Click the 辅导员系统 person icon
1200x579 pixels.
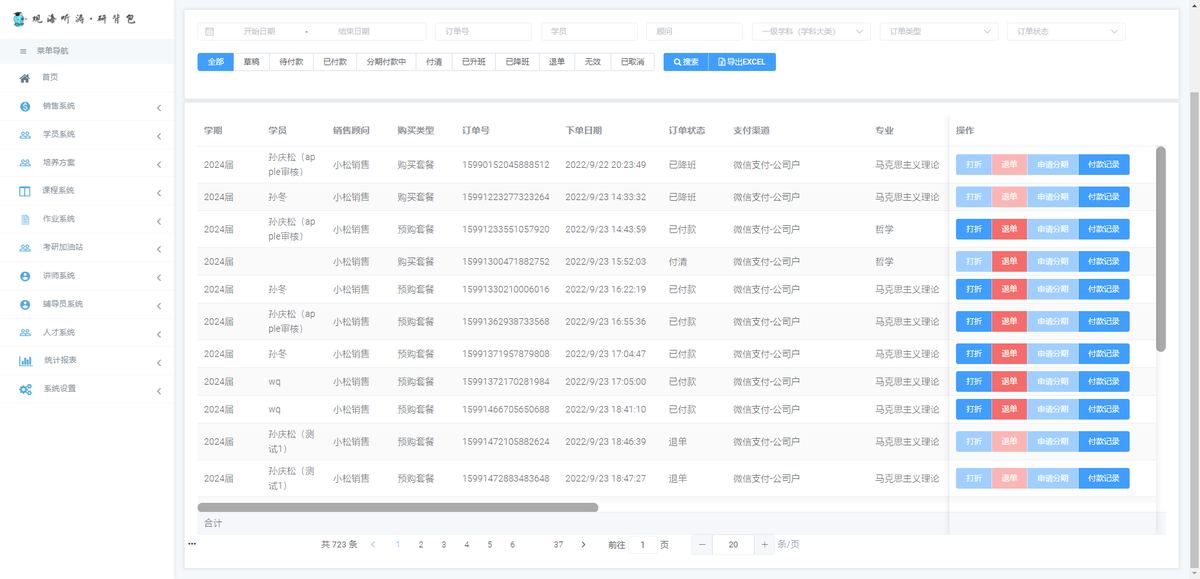[24, 303]
